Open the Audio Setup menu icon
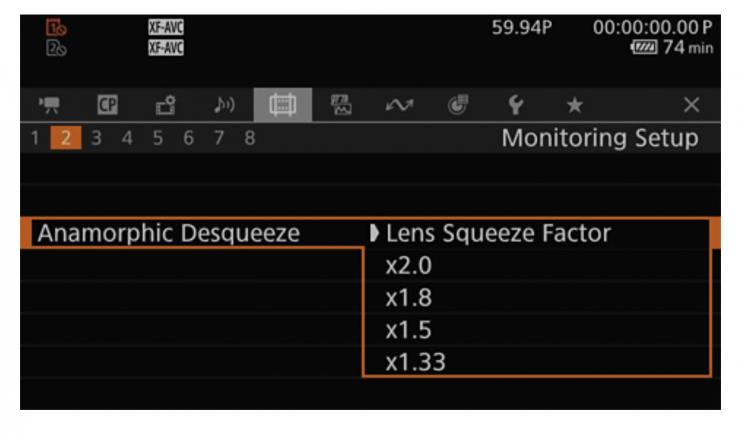Screen dimensions: 740x435 pyautogui.click(x=224, y=104)
